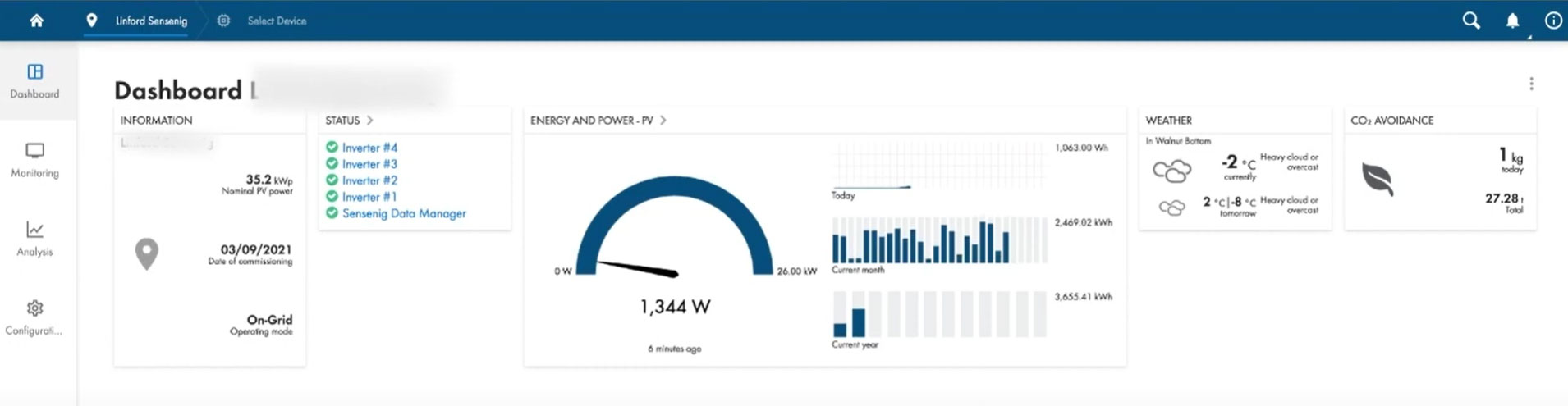Viewport: 1568px width, 406px height.
Task: Expand Energy and Power - PV chevron
Action: [663, 120]
